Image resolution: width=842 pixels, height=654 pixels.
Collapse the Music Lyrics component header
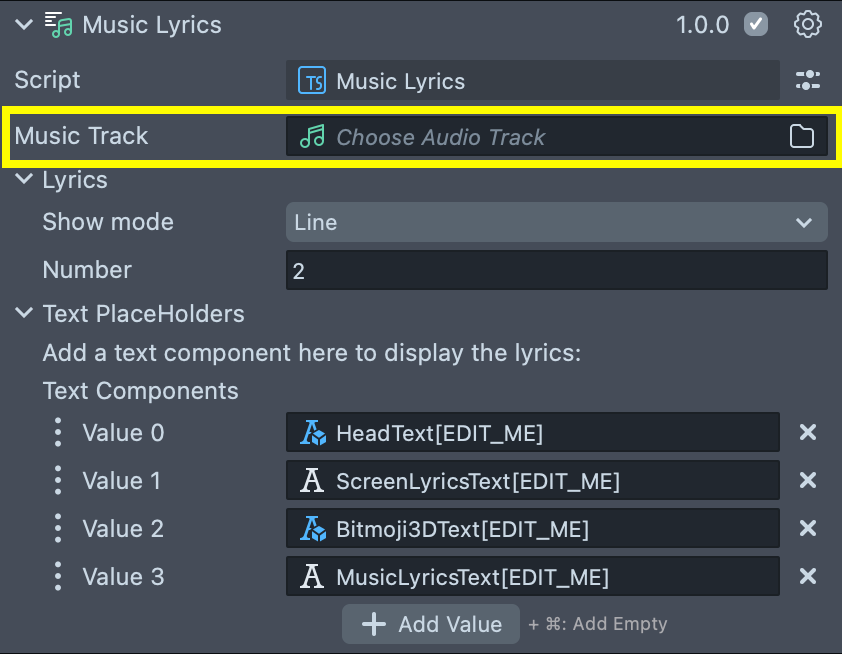pos(24,25)
